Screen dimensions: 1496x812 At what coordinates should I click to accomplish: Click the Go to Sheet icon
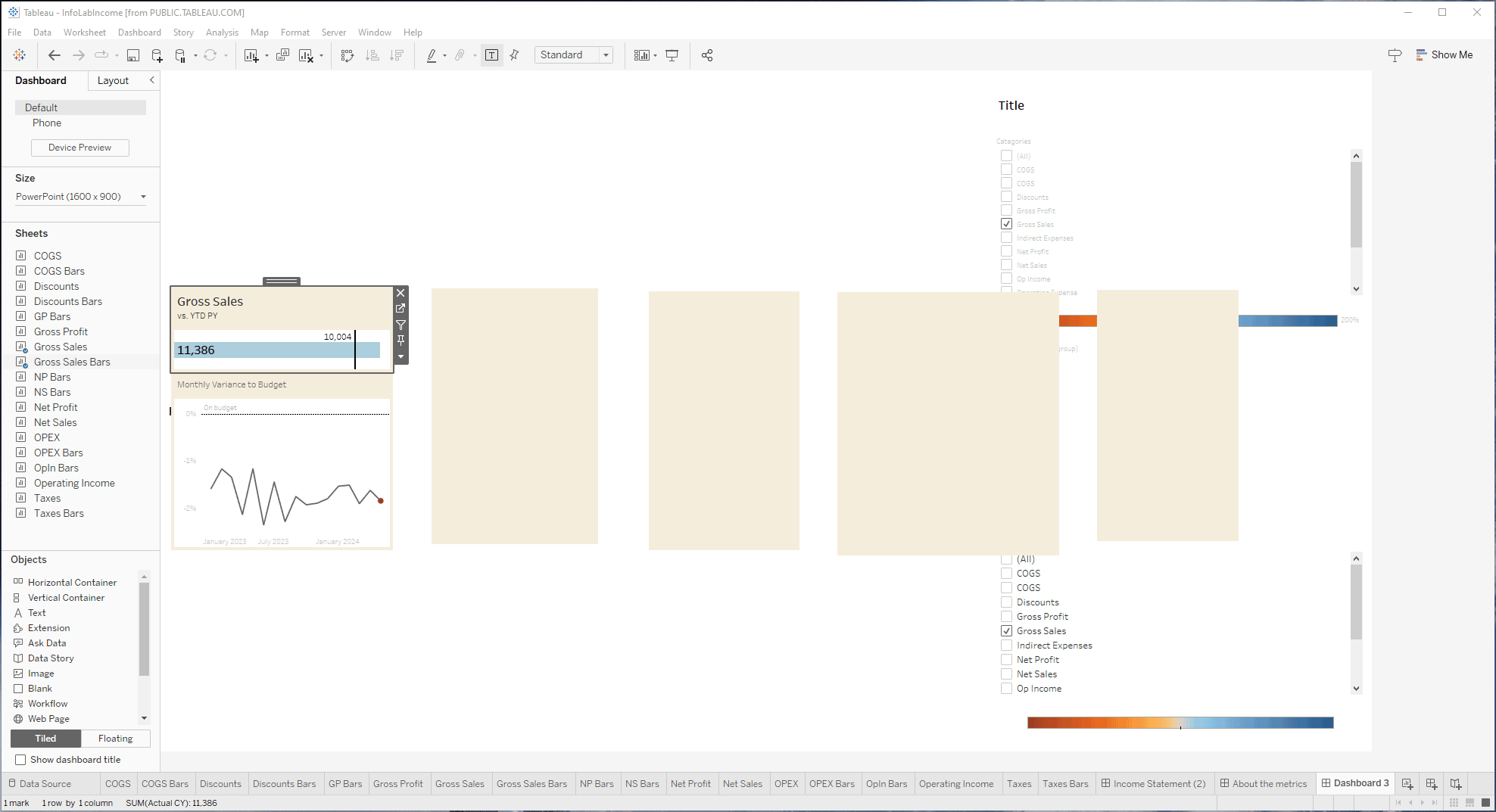pos(401,309)
